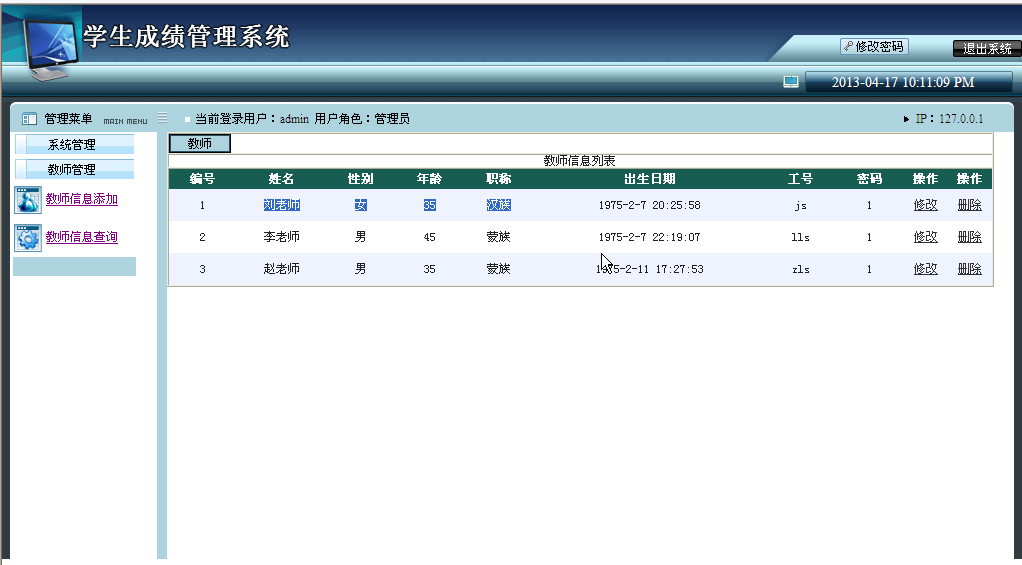1022x565 pixels.
Task: Click the 年龄 column header
Action: (x=429, y=179)
